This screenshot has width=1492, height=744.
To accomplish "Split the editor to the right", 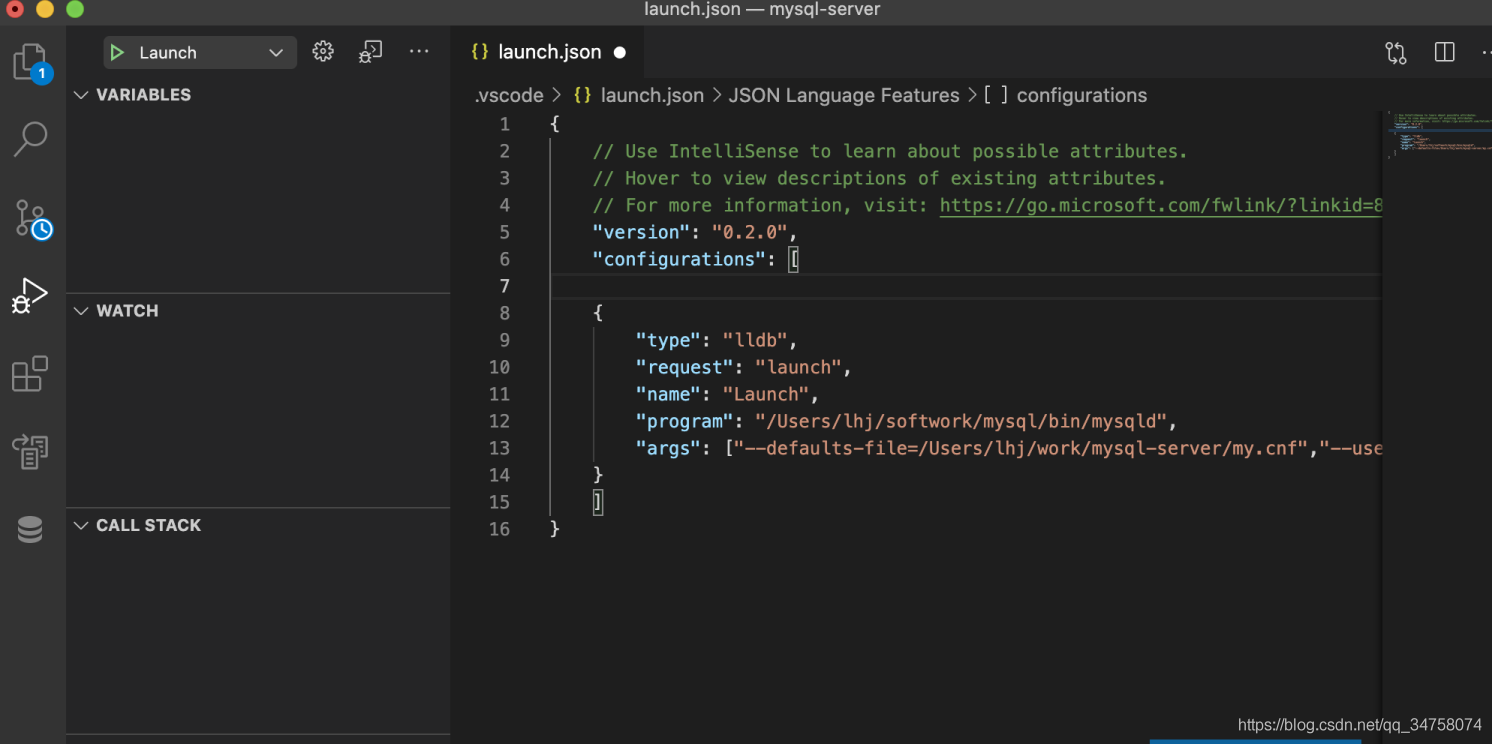I will click(1444, 52).
